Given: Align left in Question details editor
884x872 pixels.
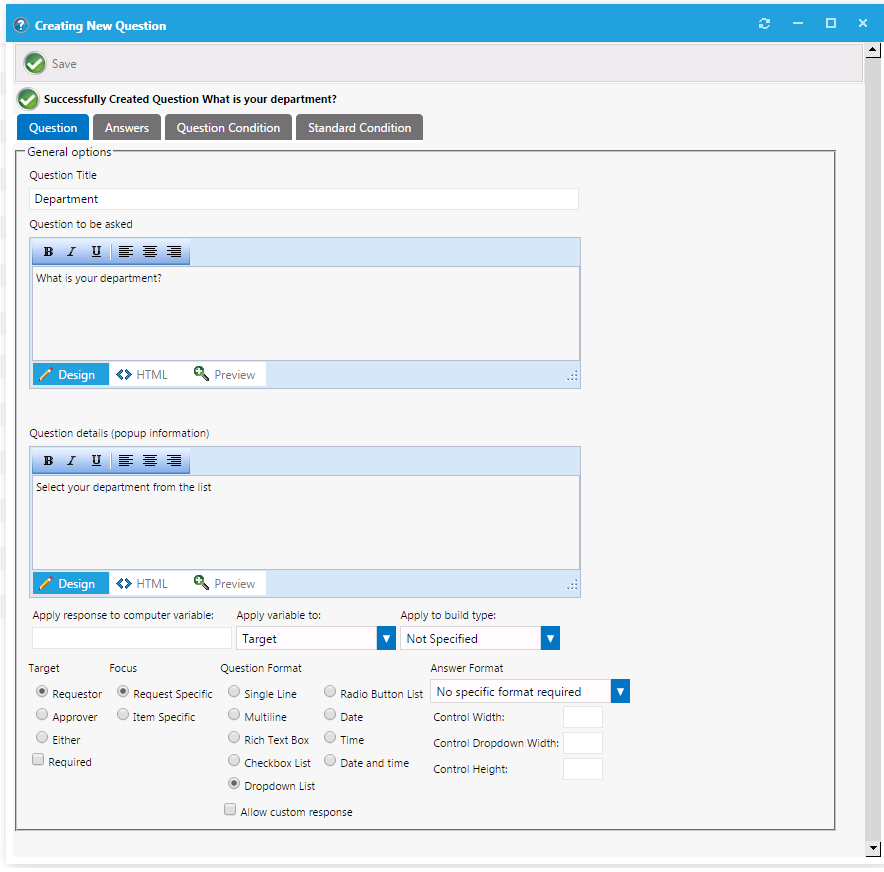Looking at the screenshot, I should coord(126,461).
